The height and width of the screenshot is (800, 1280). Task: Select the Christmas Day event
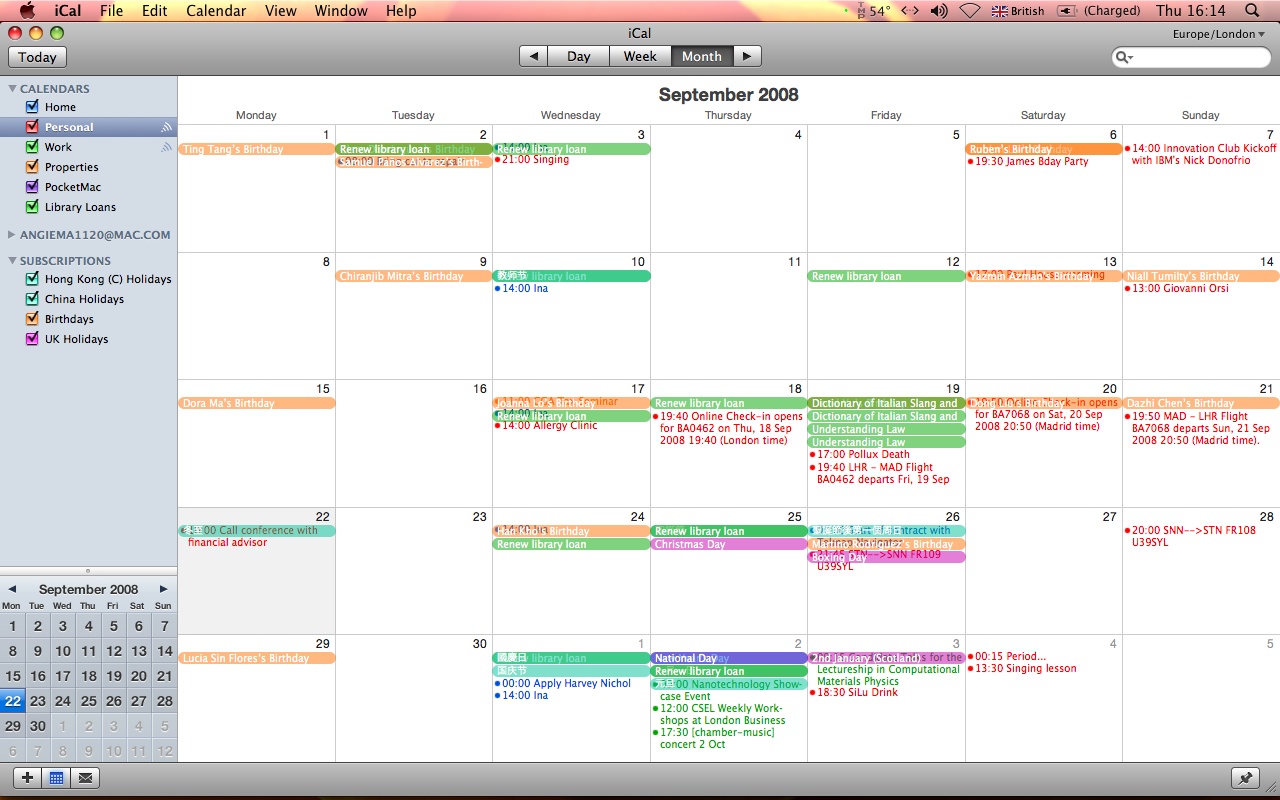point(729,544)
